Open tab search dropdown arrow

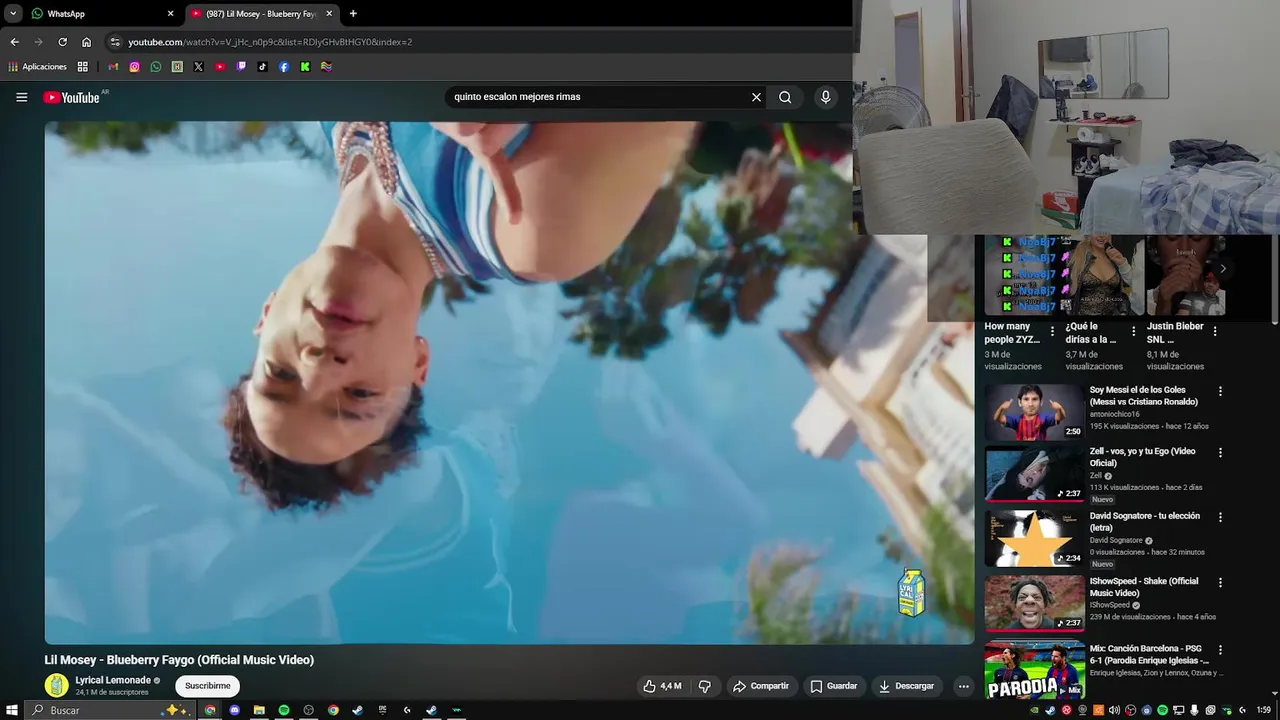click(13, 14)
